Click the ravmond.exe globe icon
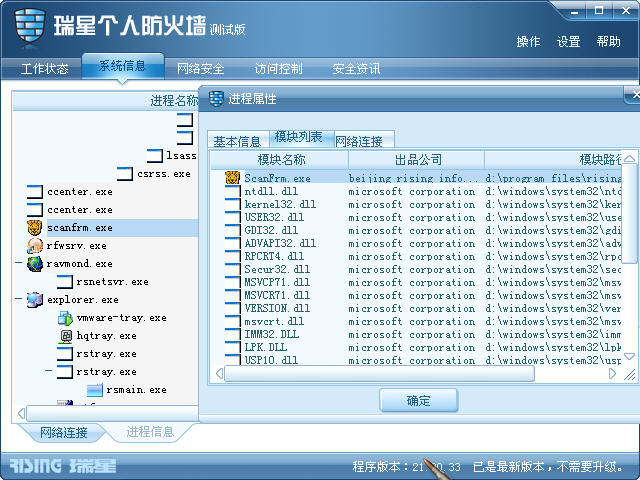 click(x=35, y=264)
